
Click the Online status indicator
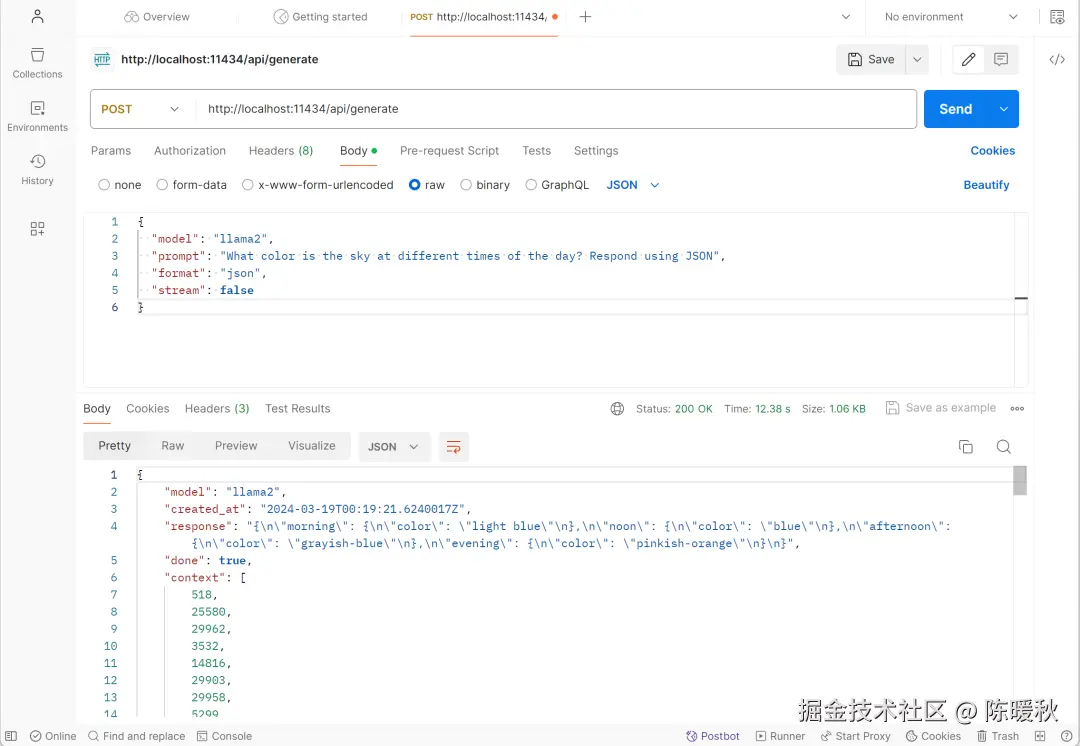tap(53, 736)
